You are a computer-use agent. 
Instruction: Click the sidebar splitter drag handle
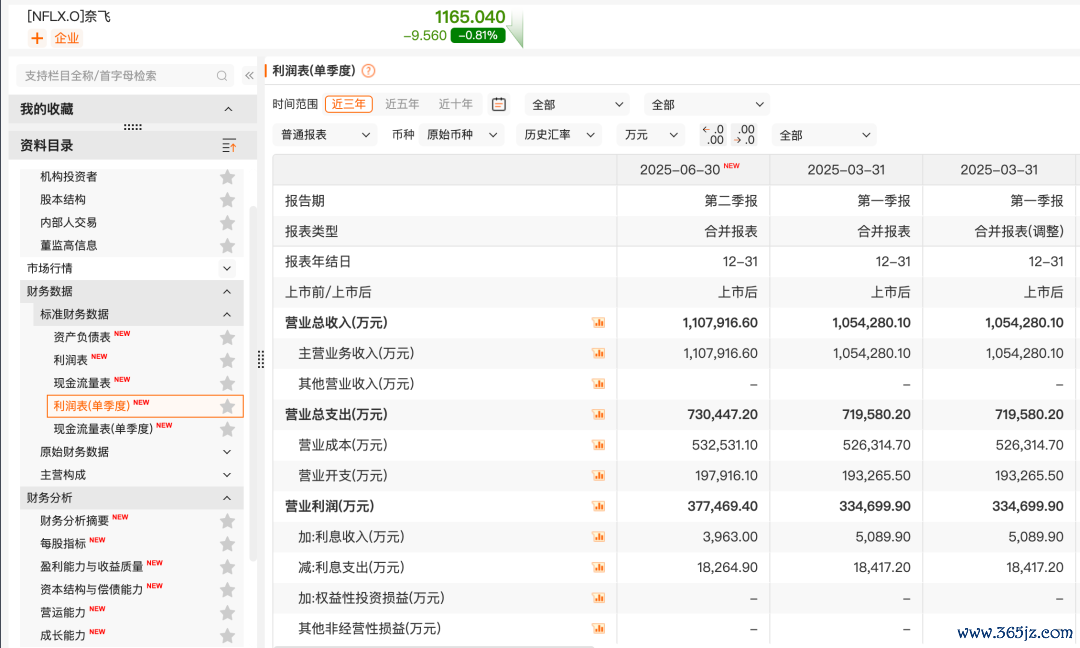coord(260,359)
